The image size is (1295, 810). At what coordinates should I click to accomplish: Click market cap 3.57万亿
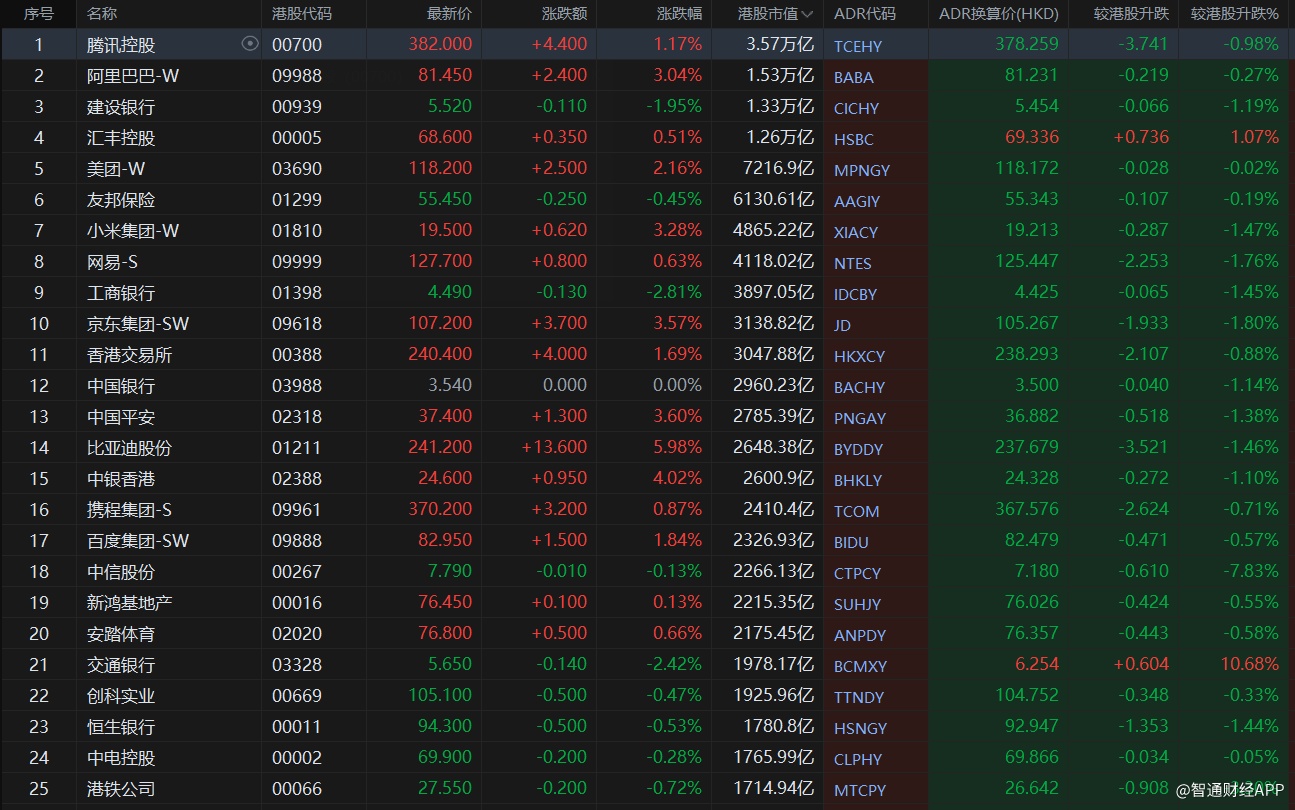(780, 45)
